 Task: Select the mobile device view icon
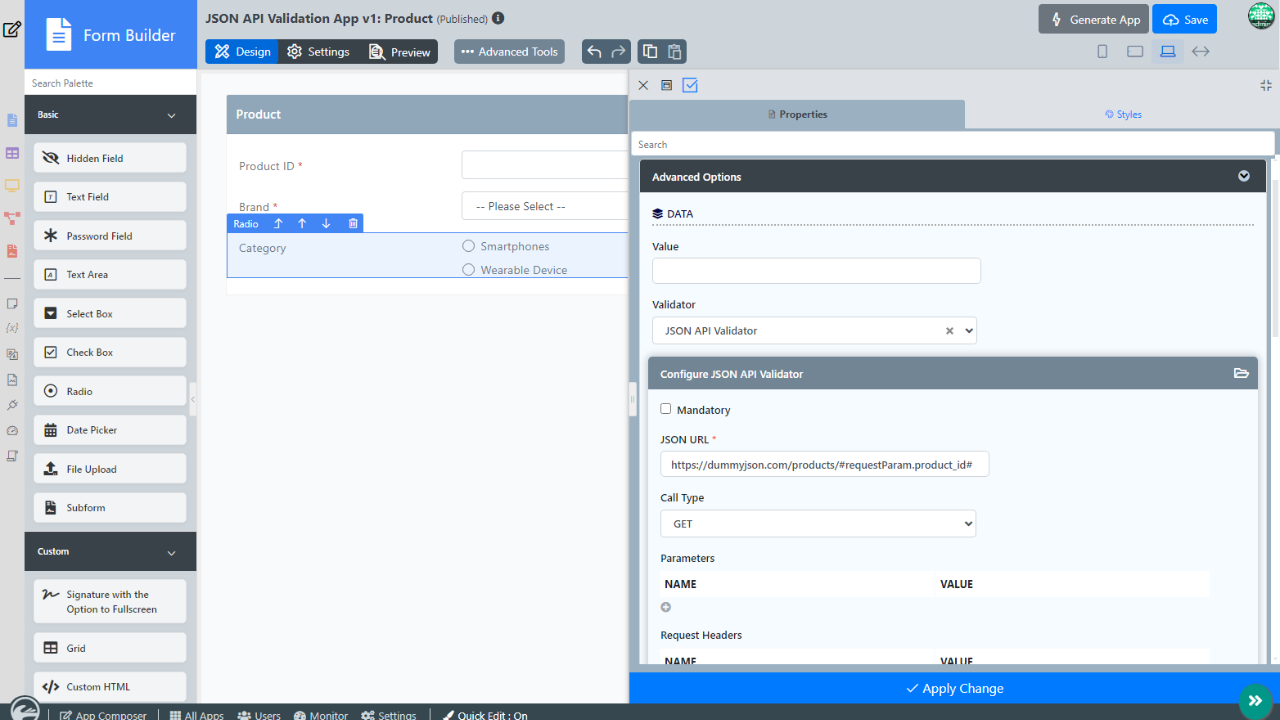1102,52
